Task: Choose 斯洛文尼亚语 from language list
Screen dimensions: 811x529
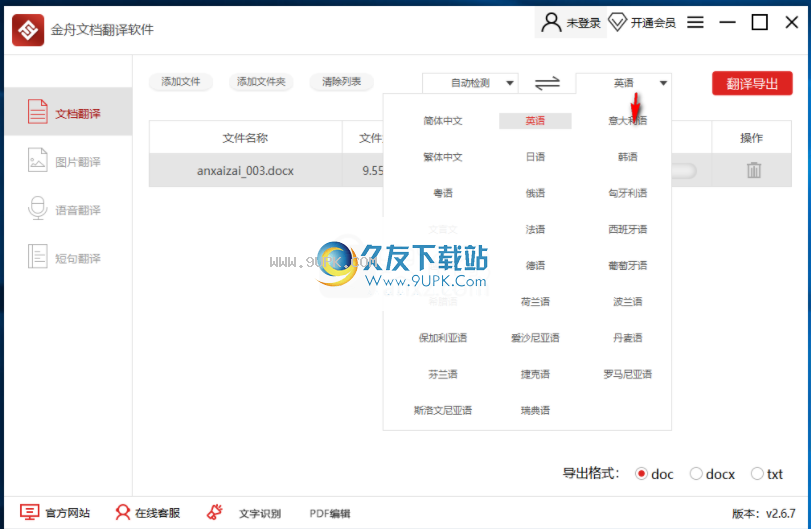Action: click(x=443, y=411)
